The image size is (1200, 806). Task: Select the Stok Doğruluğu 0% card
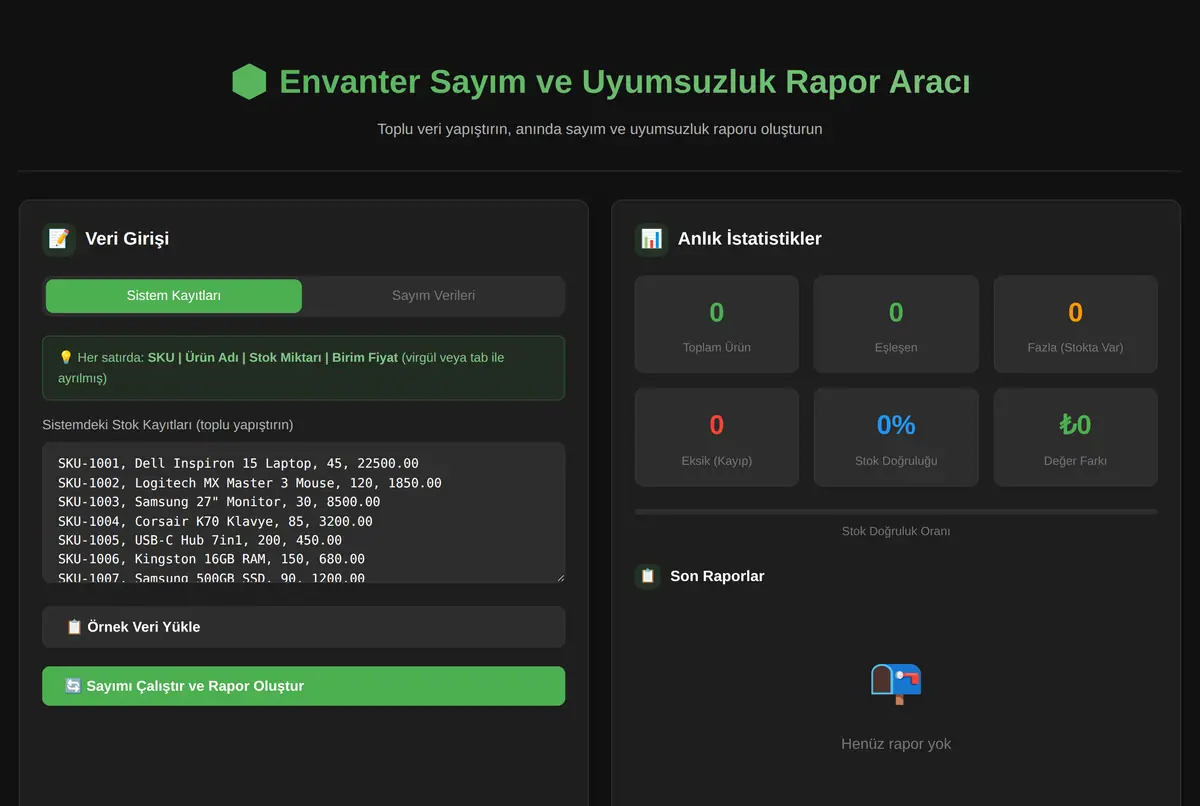896,438
